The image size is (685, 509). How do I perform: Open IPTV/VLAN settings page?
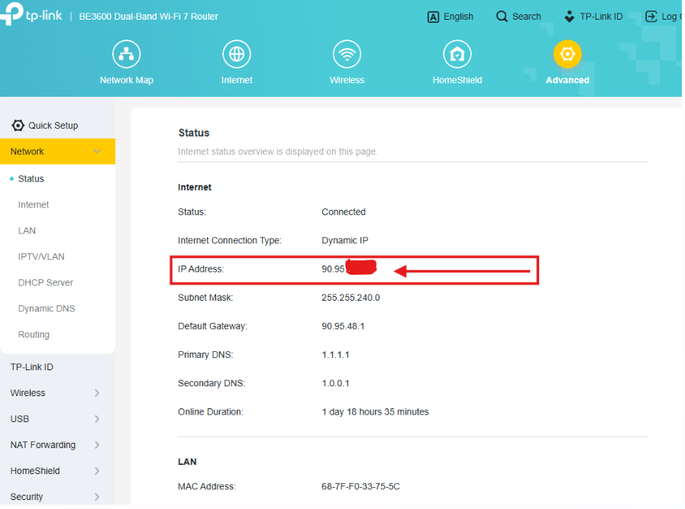tap(41, 257)
